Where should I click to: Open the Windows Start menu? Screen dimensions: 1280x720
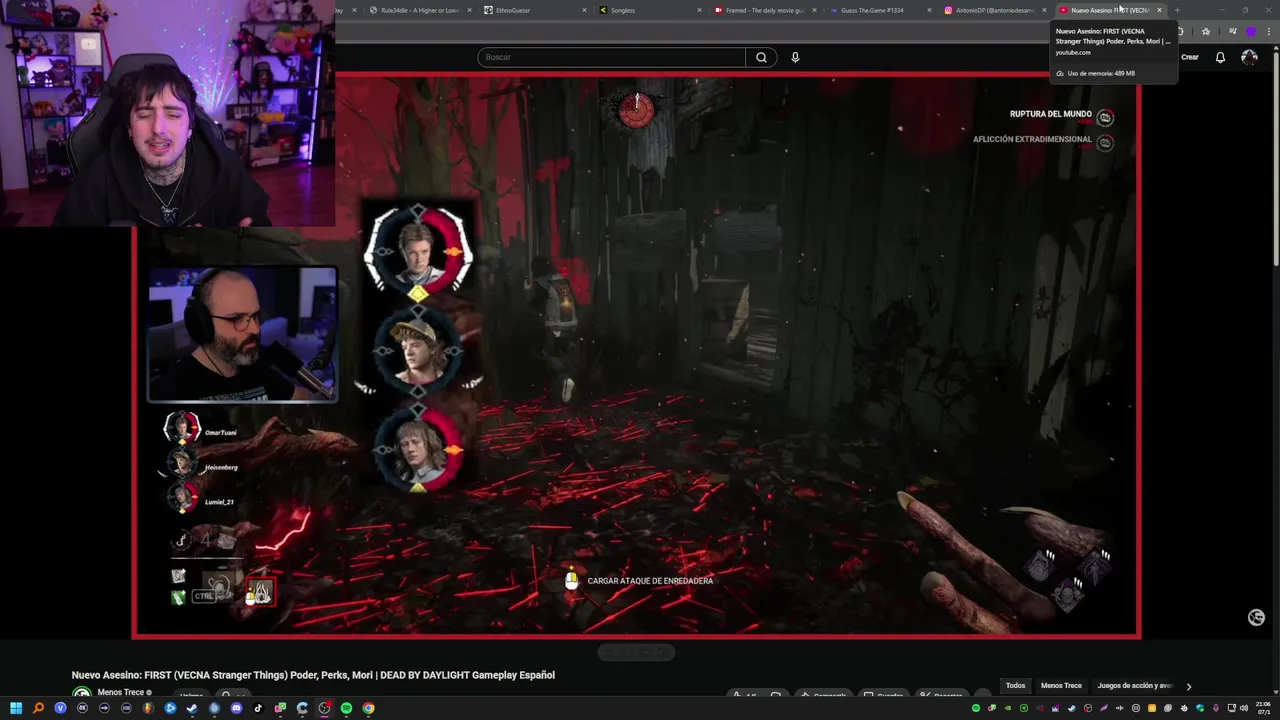[16, 708]
